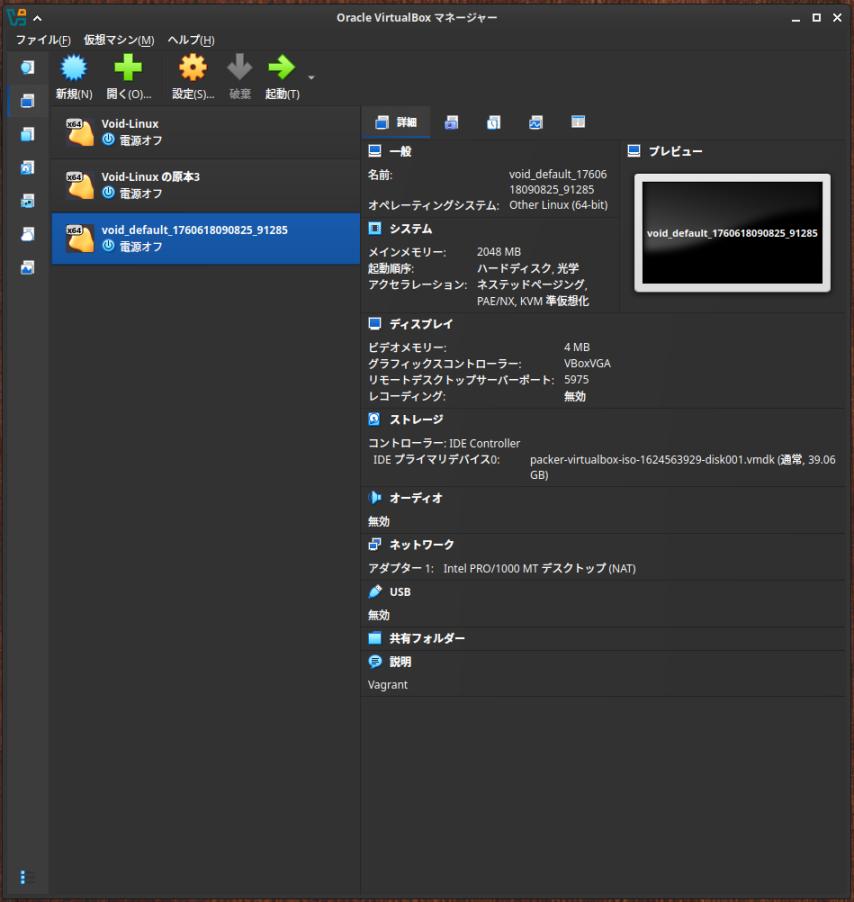Select the void_default_1760618090825_91285 machine in the list
This screenshot has width=854, height=902.
coord(205,238)
